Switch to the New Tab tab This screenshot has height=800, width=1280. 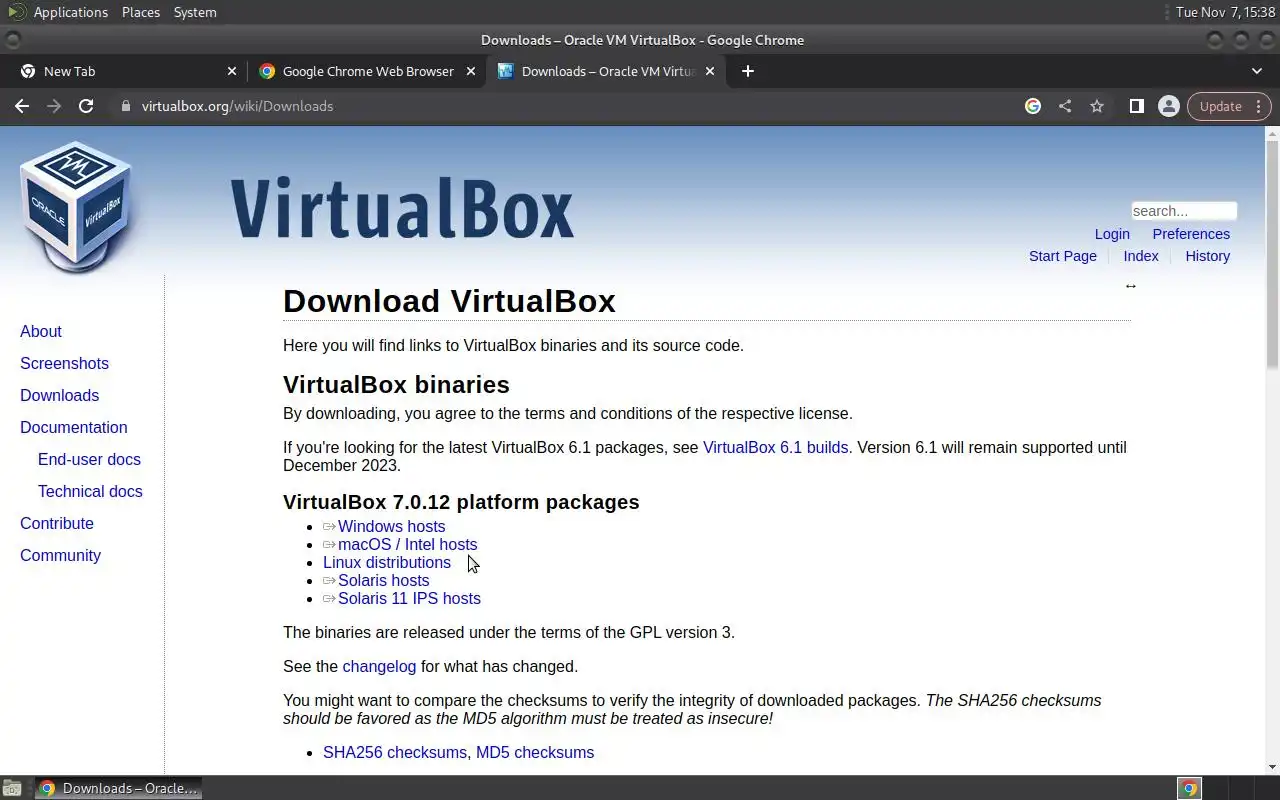(127, 71)
